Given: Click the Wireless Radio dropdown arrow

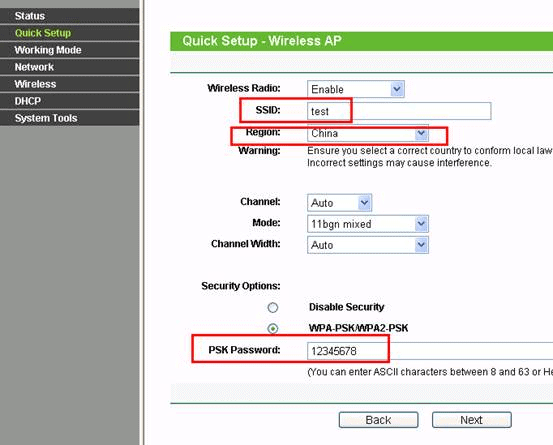Looking at the screenshot, I should click(x=397, y=89).
